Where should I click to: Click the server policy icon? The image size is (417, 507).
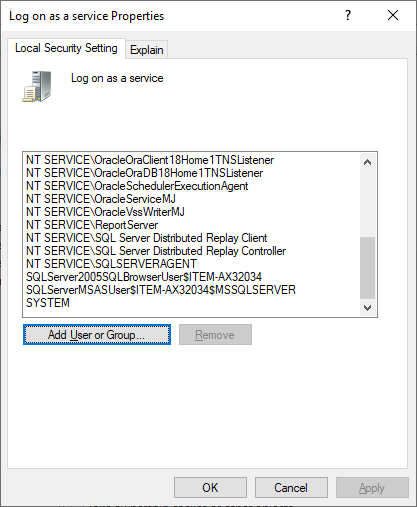click(37, 86)
